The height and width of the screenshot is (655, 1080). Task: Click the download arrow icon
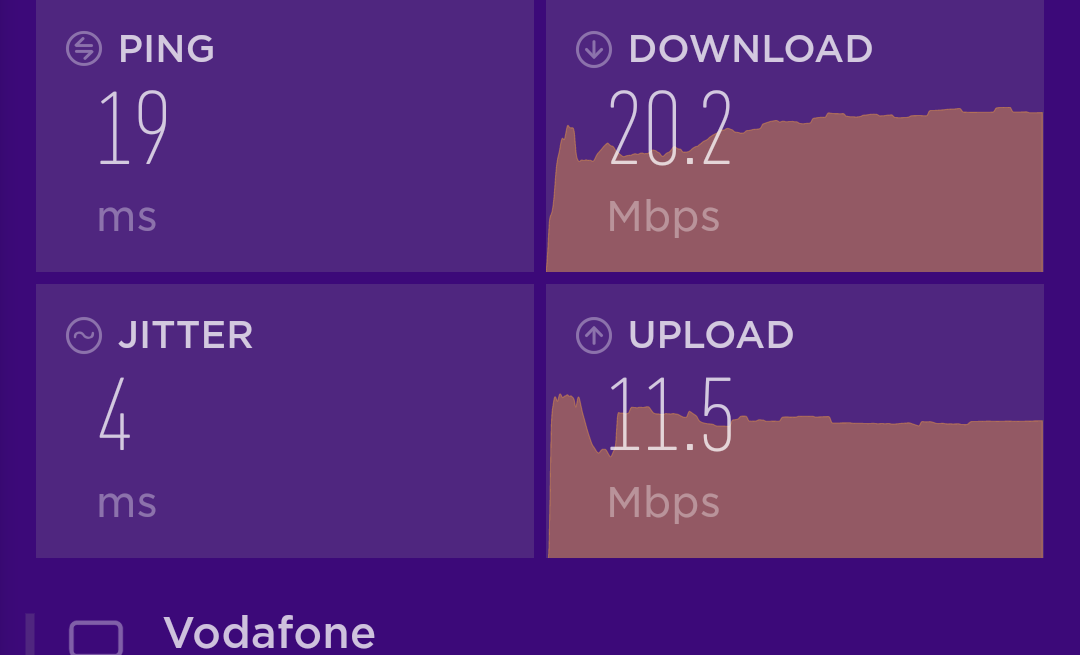[x=594, y=49]
